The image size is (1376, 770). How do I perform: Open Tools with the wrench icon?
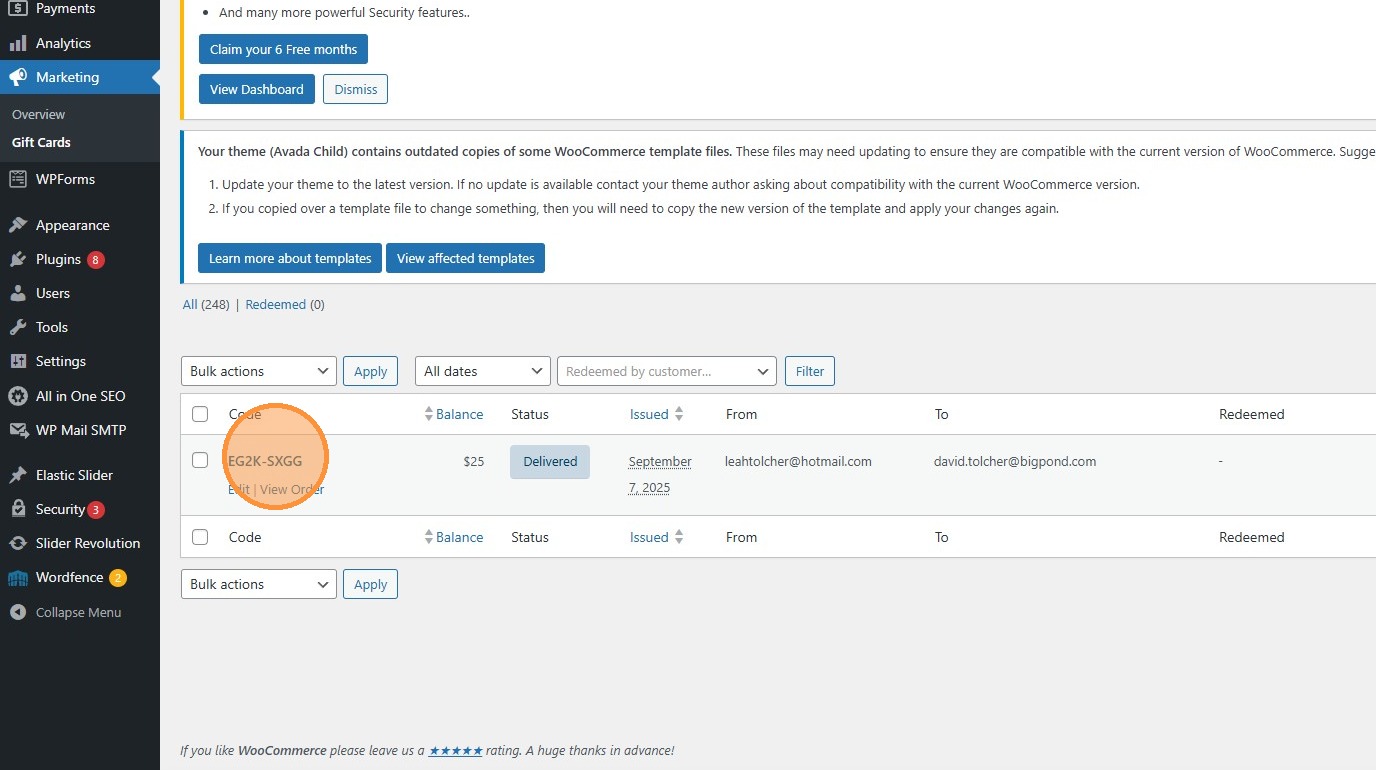(17, 327)
